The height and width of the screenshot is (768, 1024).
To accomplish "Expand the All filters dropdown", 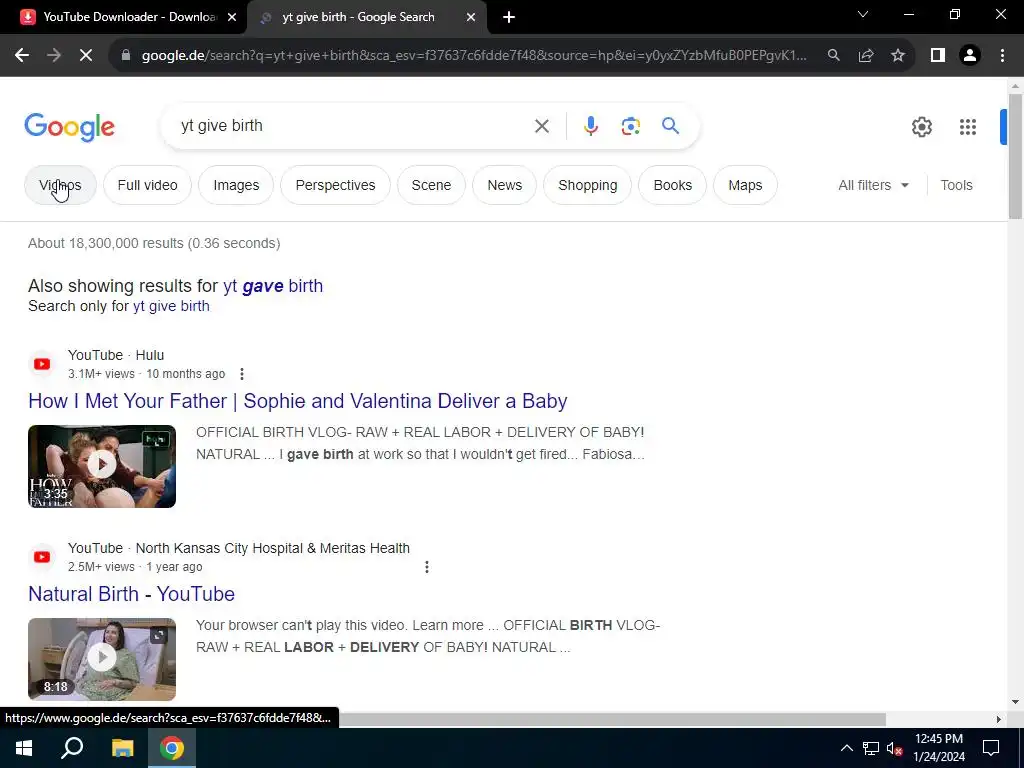I will [873, 185].
